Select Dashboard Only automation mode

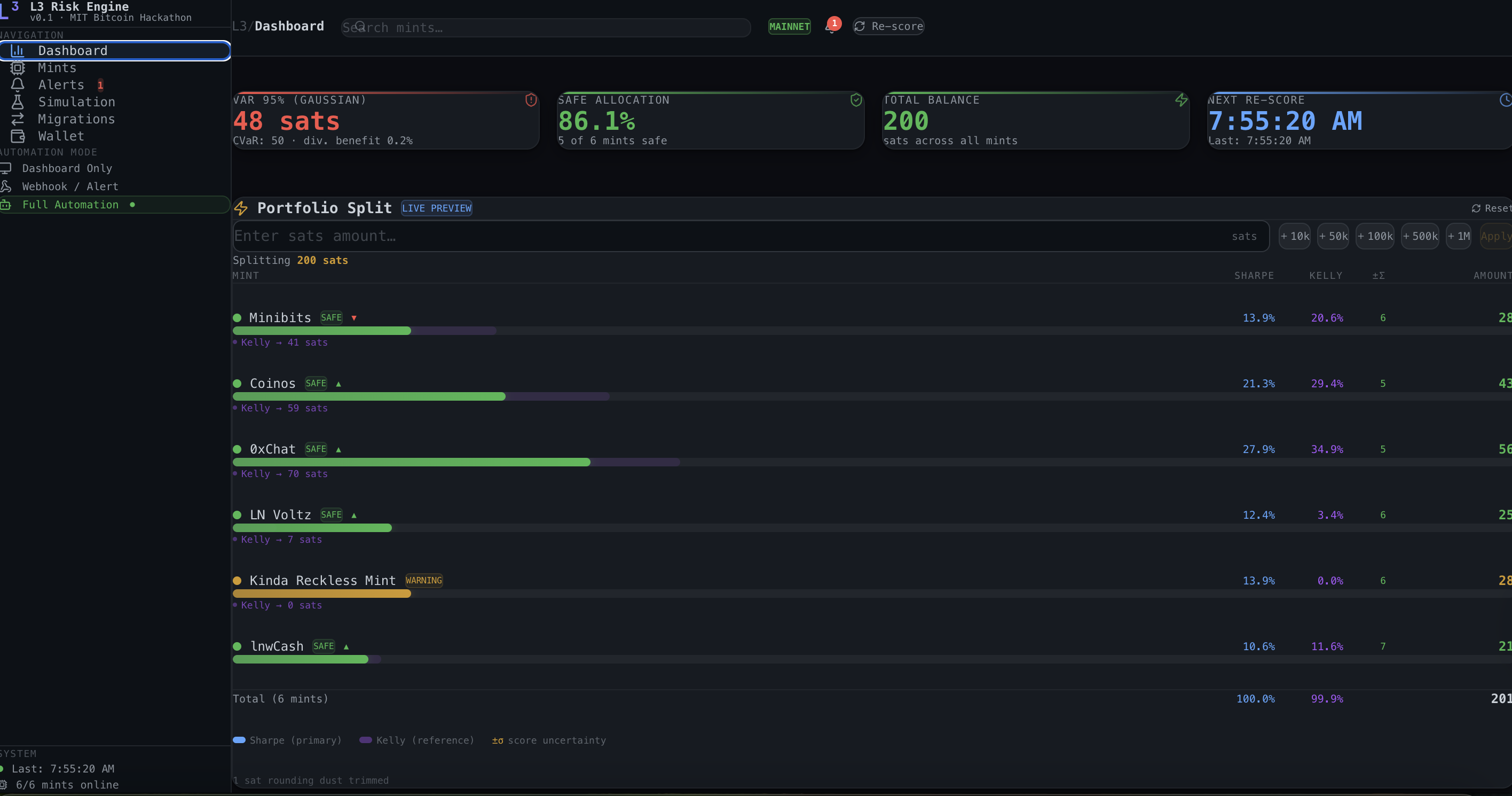point(66,168)
